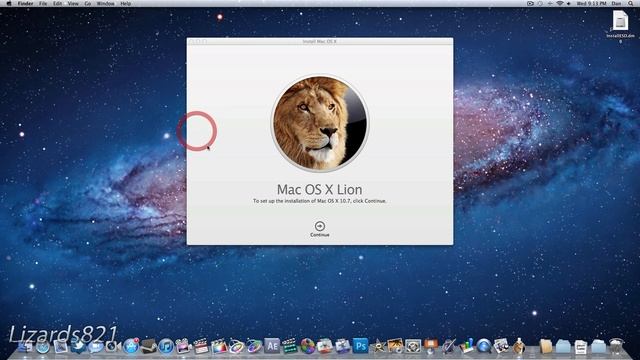Open the Edit menu
Screen dimensions: 640x360
pyautogui.click(x=58, y=3)
